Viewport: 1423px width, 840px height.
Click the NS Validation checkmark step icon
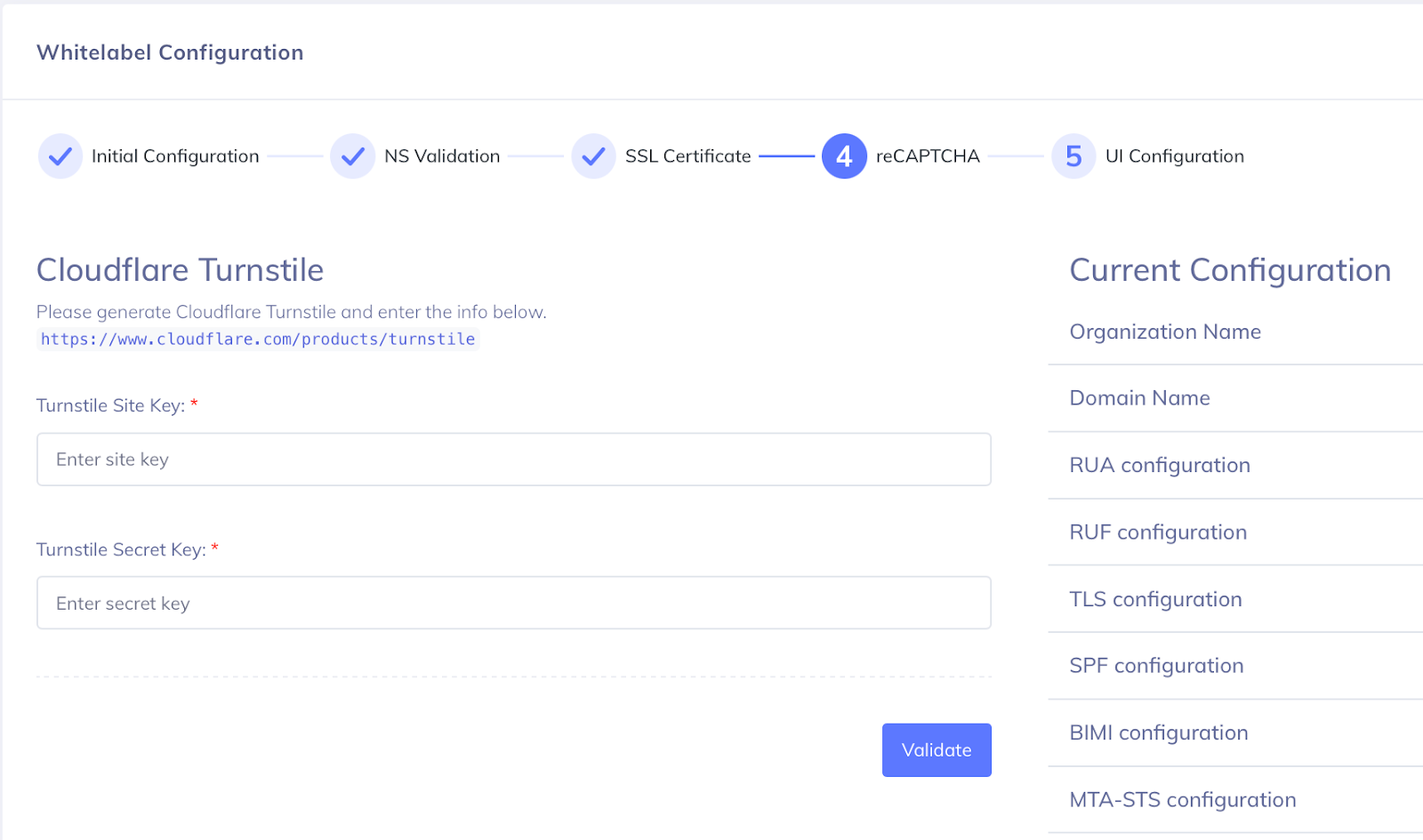click(x=353, y=156)
